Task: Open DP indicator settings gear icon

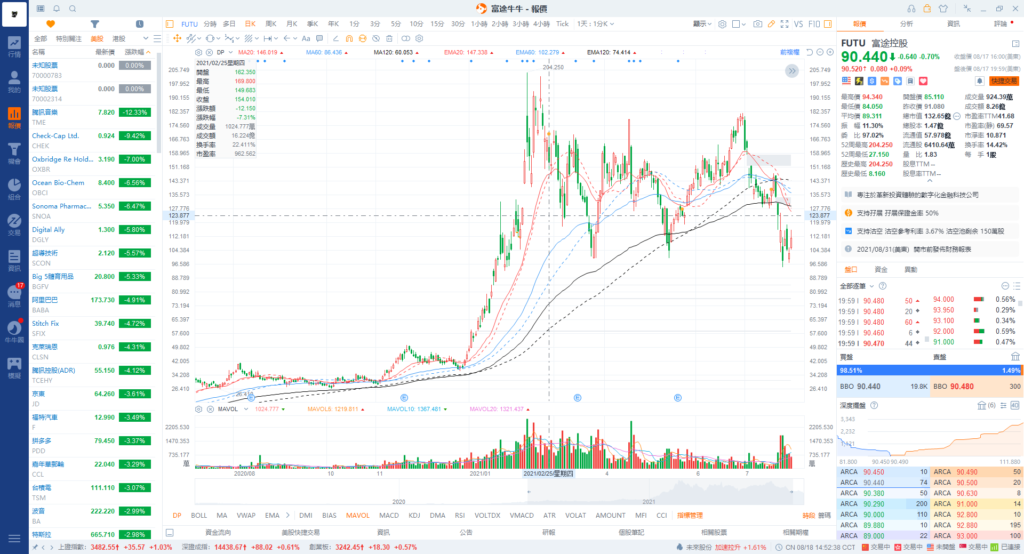Action: click(x=199, y=52)
